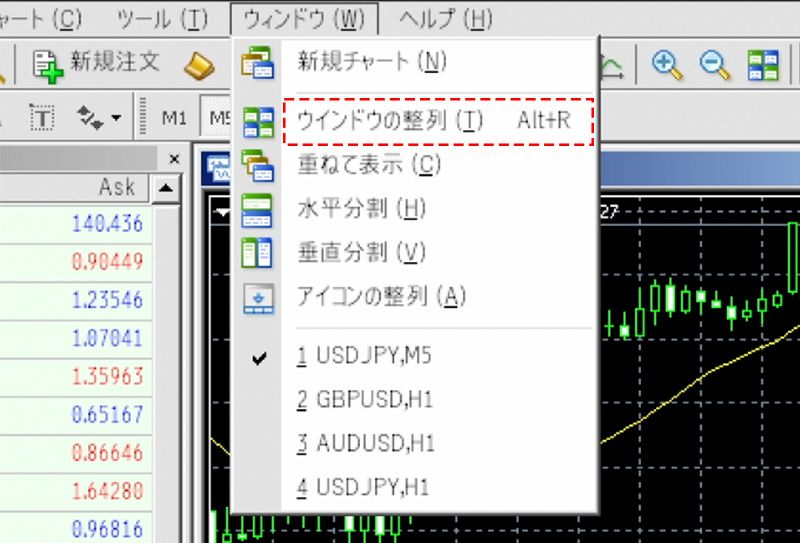Click the zoom out magnifier toolbar icon
The image size is (800, 543).
pos(714,65)
